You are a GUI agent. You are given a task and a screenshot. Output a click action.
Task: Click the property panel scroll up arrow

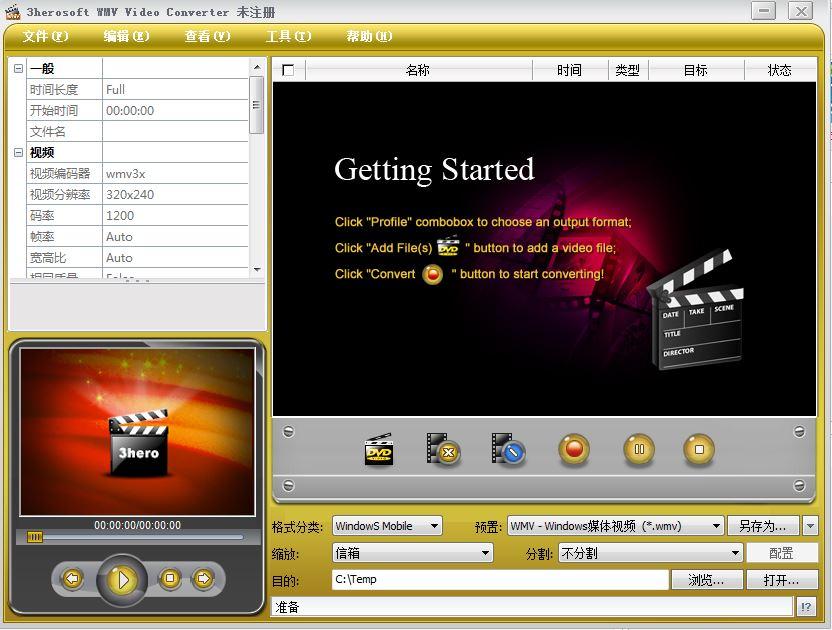point(257,67)
